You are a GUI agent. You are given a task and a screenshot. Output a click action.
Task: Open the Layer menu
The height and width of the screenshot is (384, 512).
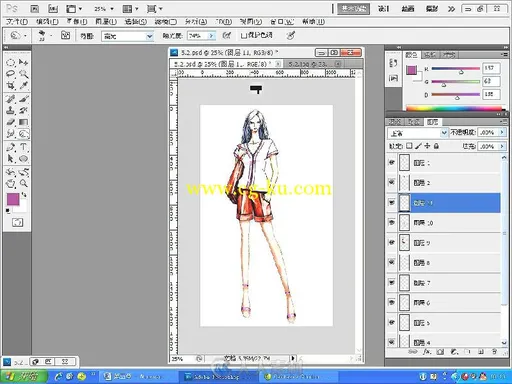[x=106, y=22]
